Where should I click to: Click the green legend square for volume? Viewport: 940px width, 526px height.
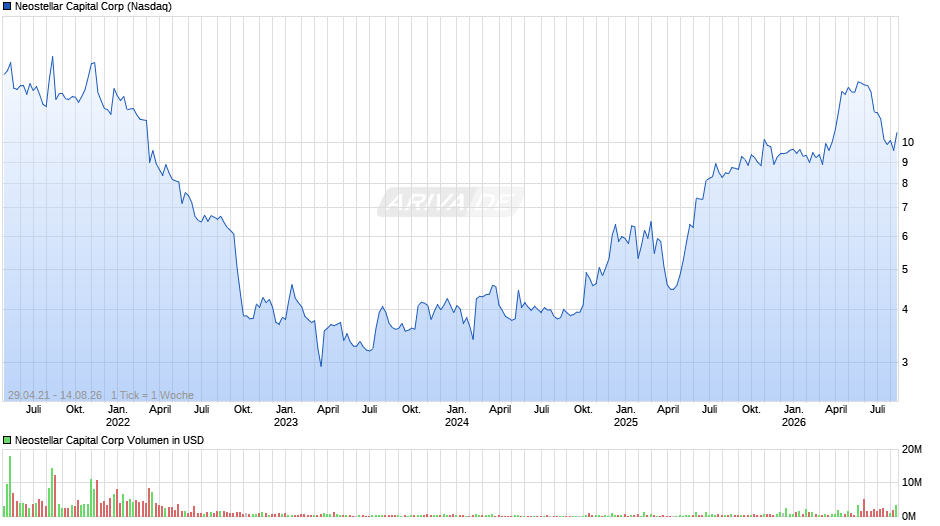(x=7, y=440)
